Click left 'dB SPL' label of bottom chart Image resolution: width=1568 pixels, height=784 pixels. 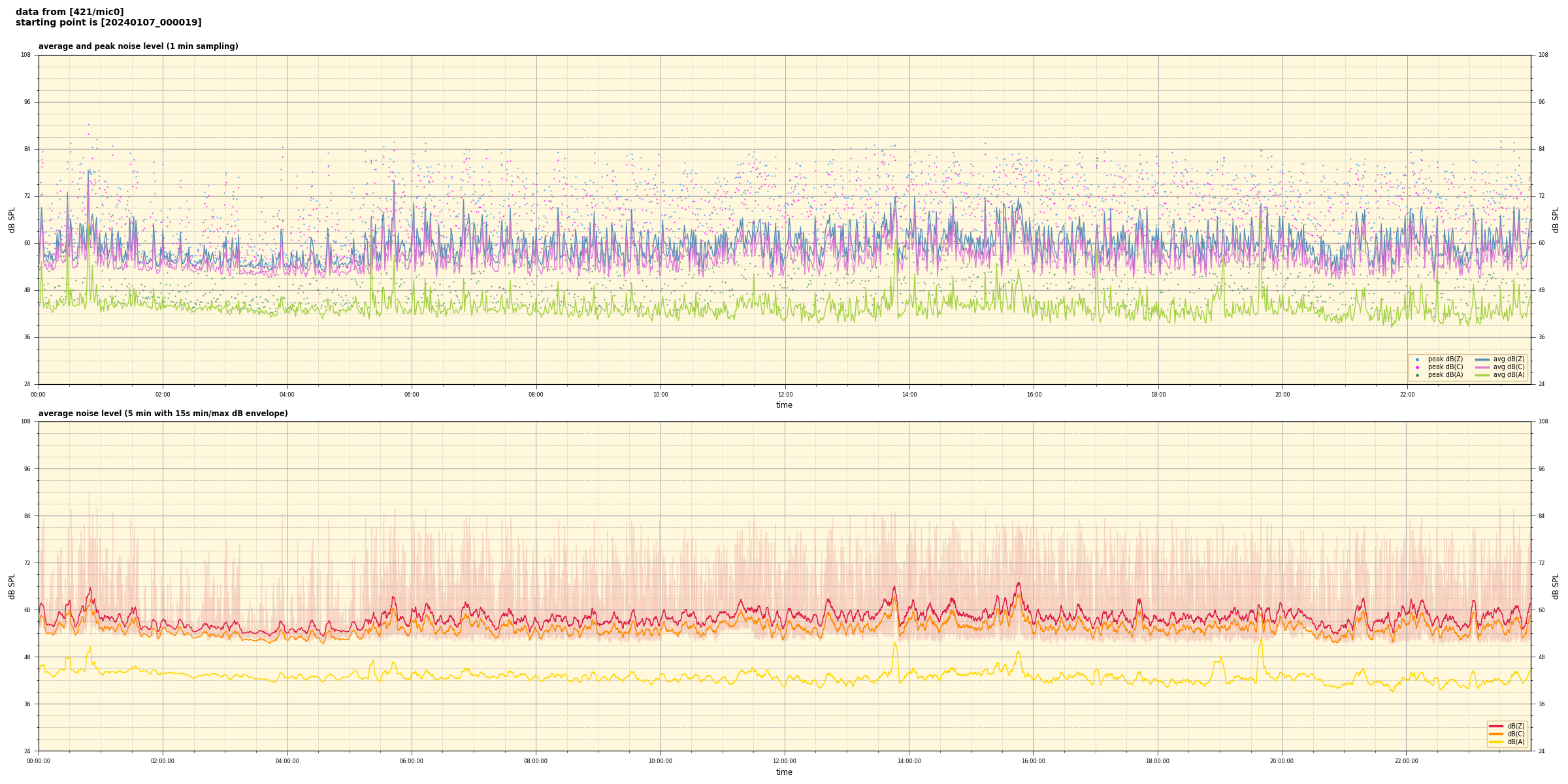[12, 586]
